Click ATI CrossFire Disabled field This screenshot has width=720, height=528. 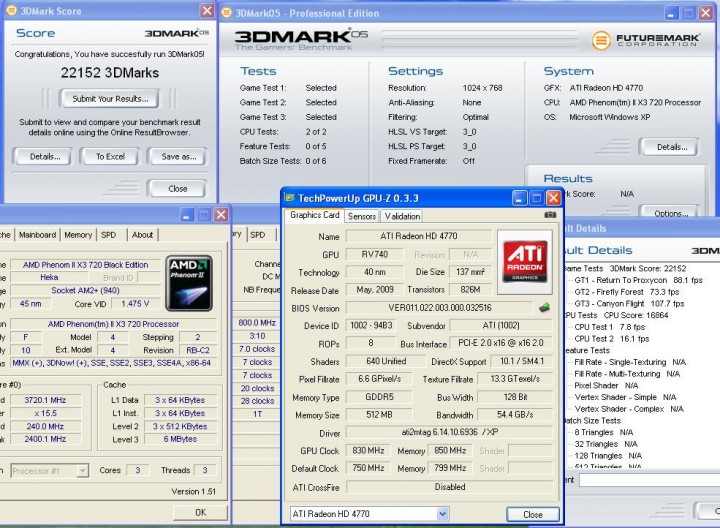[450, 487]
